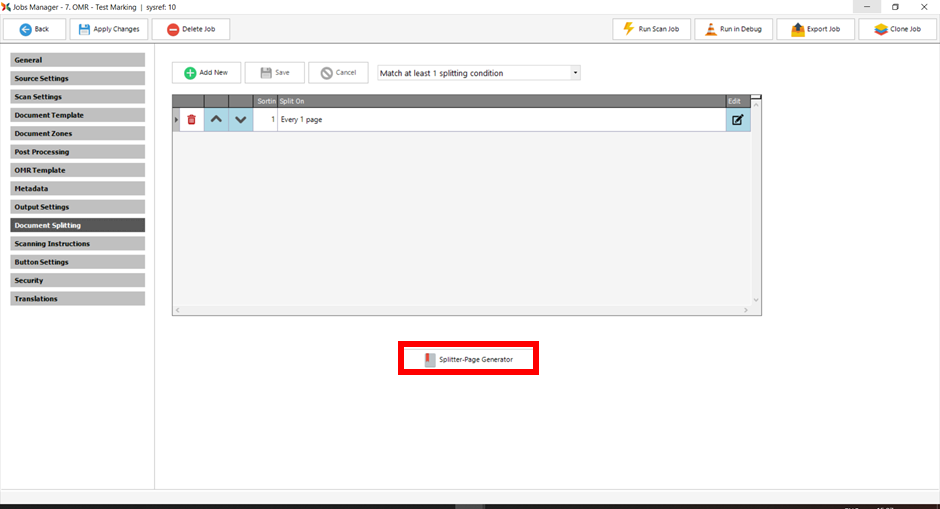Select the 'Every 1 page' row cell
This screenshot has width=940, height=509.
[500, 120]
